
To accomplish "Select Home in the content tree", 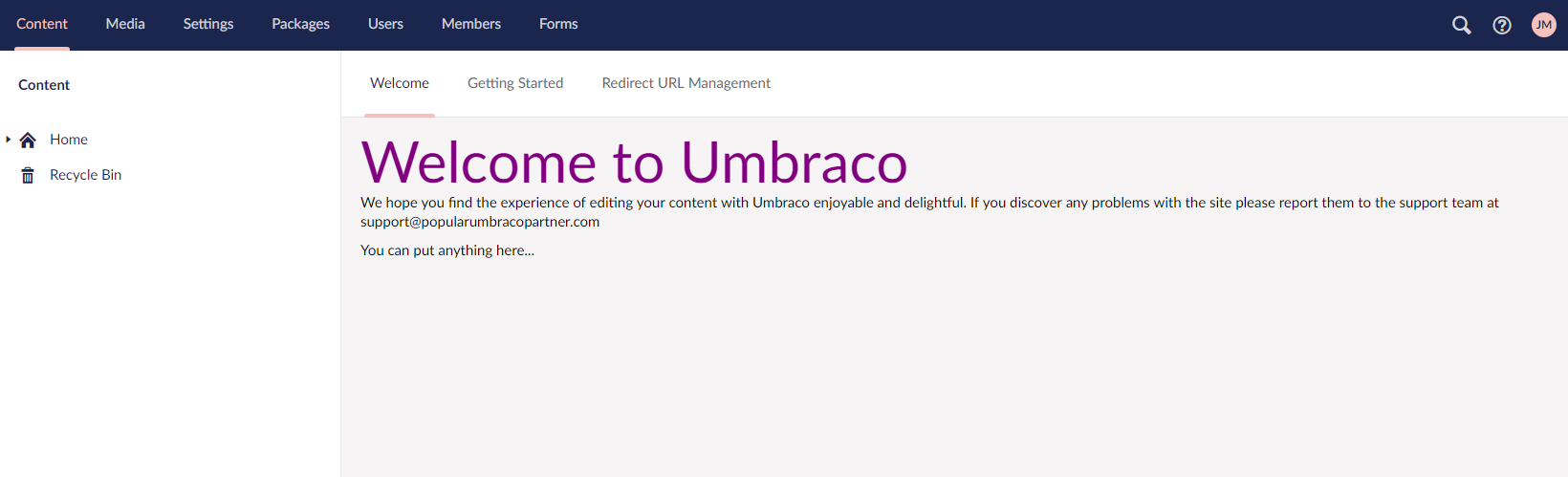I will coord(69,140).
